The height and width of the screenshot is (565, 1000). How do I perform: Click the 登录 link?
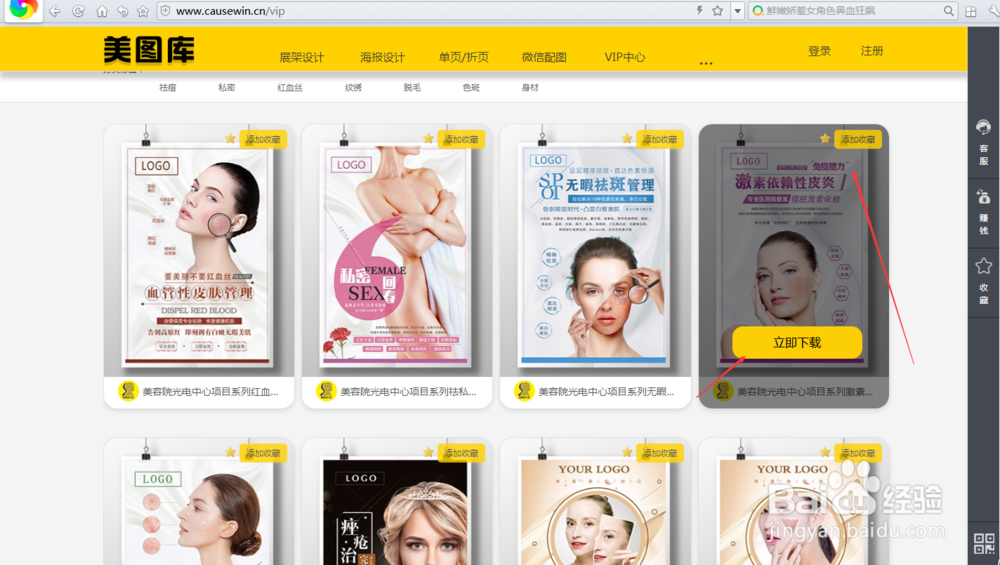(820, 51)
